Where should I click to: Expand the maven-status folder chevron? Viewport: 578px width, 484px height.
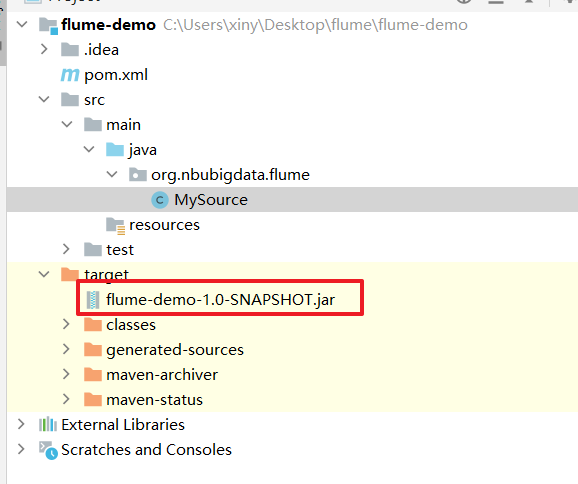point(66,399)
